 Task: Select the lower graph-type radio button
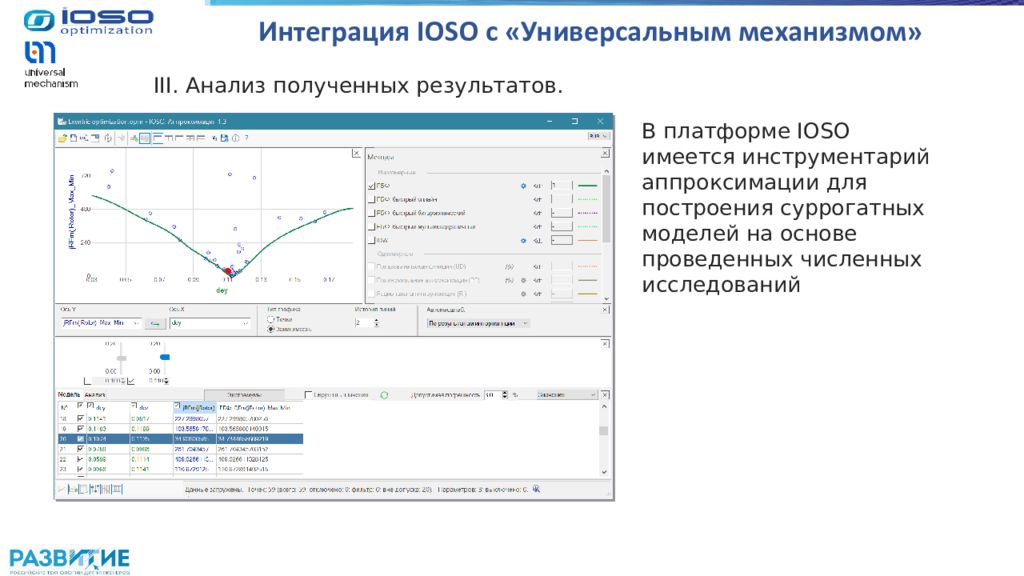270,329
